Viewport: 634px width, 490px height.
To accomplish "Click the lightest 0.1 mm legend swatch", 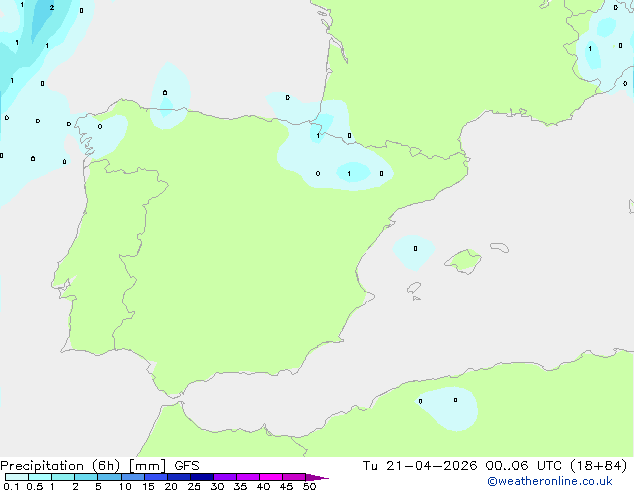I will click(17, 477).
